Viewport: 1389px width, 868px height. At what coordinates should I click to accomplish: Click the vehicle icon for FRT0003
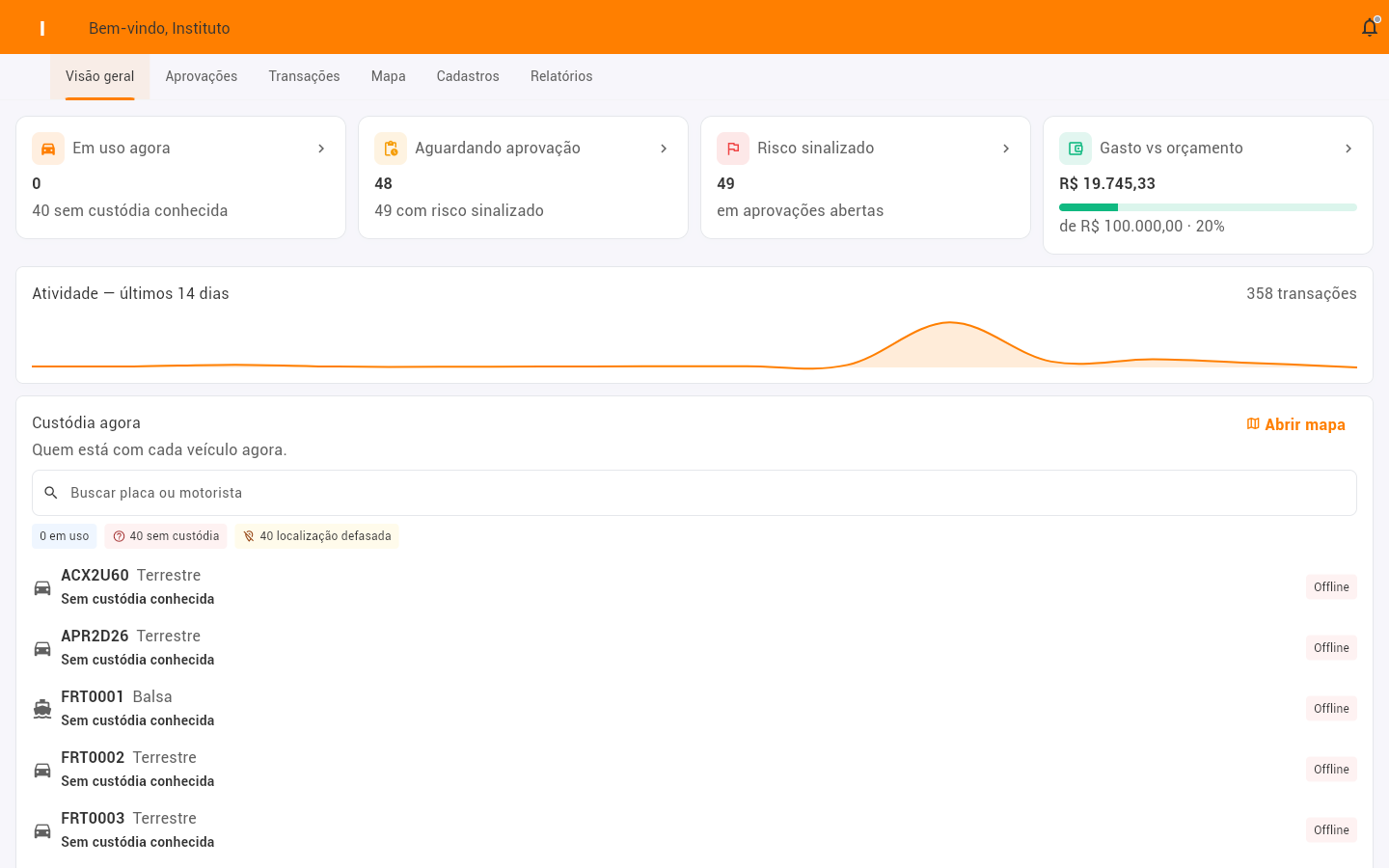coord(42,830)
